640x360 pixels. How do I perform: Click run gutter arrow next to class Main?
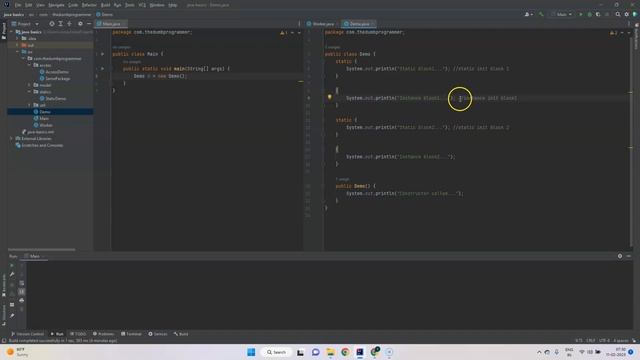pos(102,54)
